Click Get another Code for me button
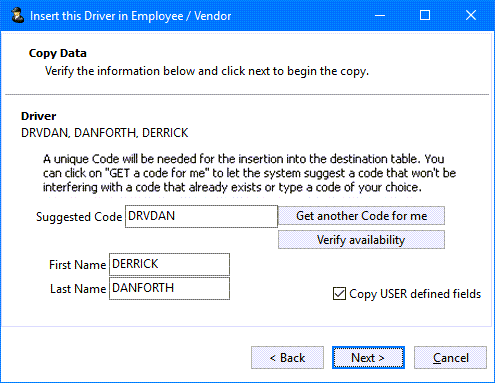The height and width of the screenshot is (383, 495). [361, 216]
